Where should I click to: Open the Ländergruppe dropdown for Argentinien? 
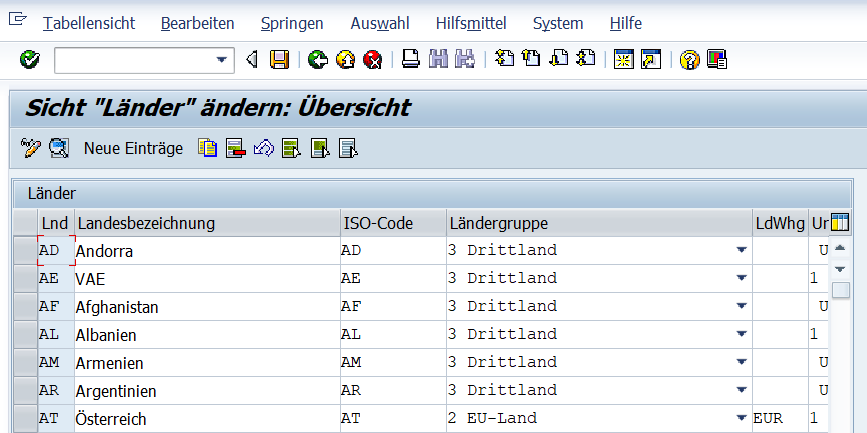(741, 390)
